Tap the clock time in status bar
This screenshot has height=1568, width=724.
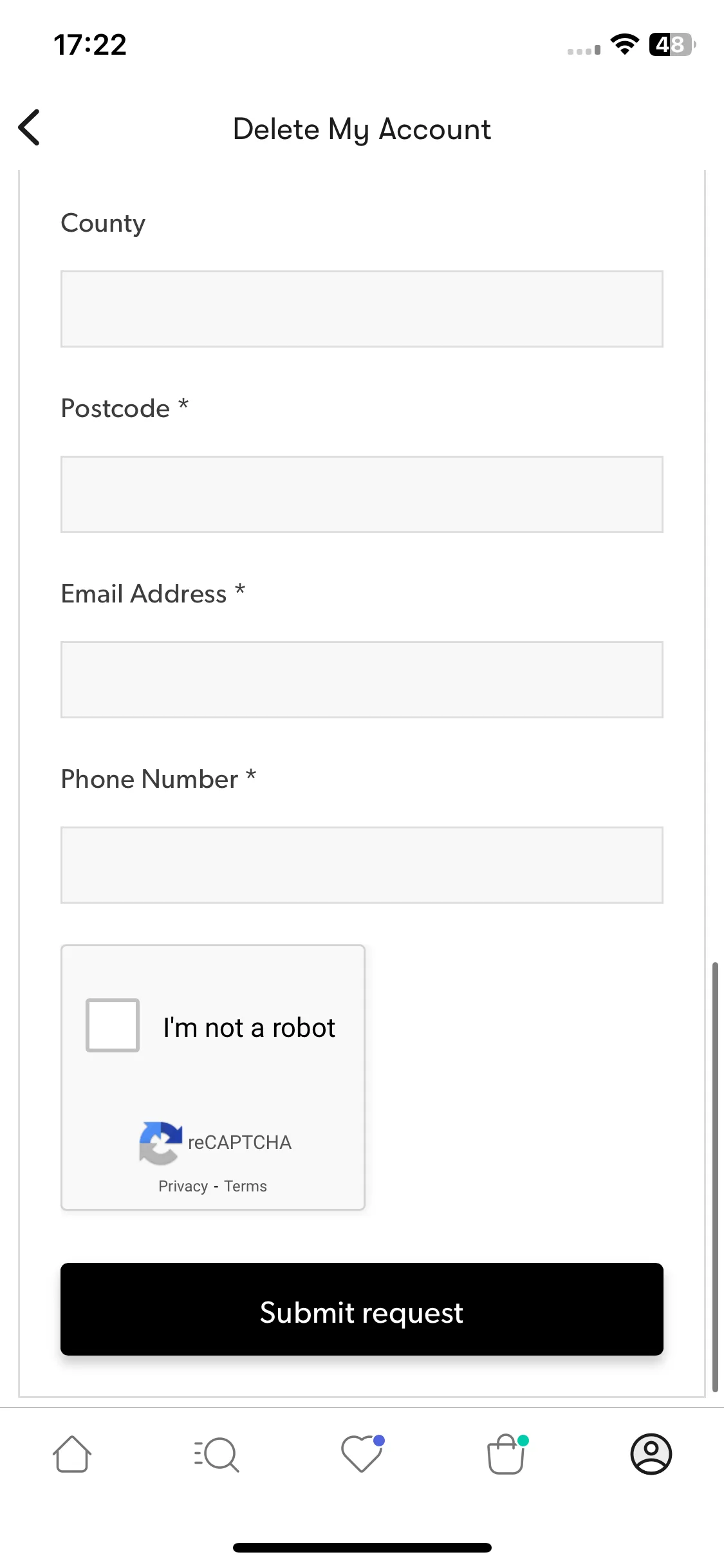pos(90,45)
